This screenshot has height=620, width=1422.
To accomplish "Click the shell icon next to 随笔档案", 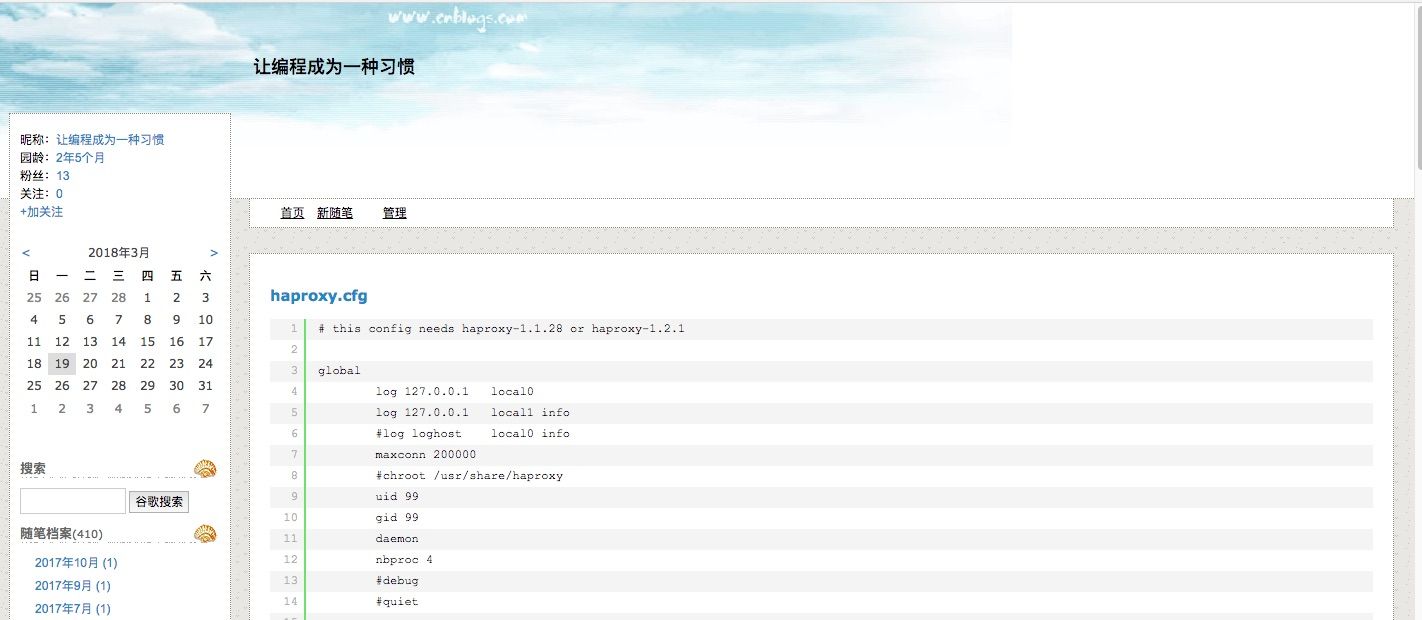I will (x=205, y=533).
